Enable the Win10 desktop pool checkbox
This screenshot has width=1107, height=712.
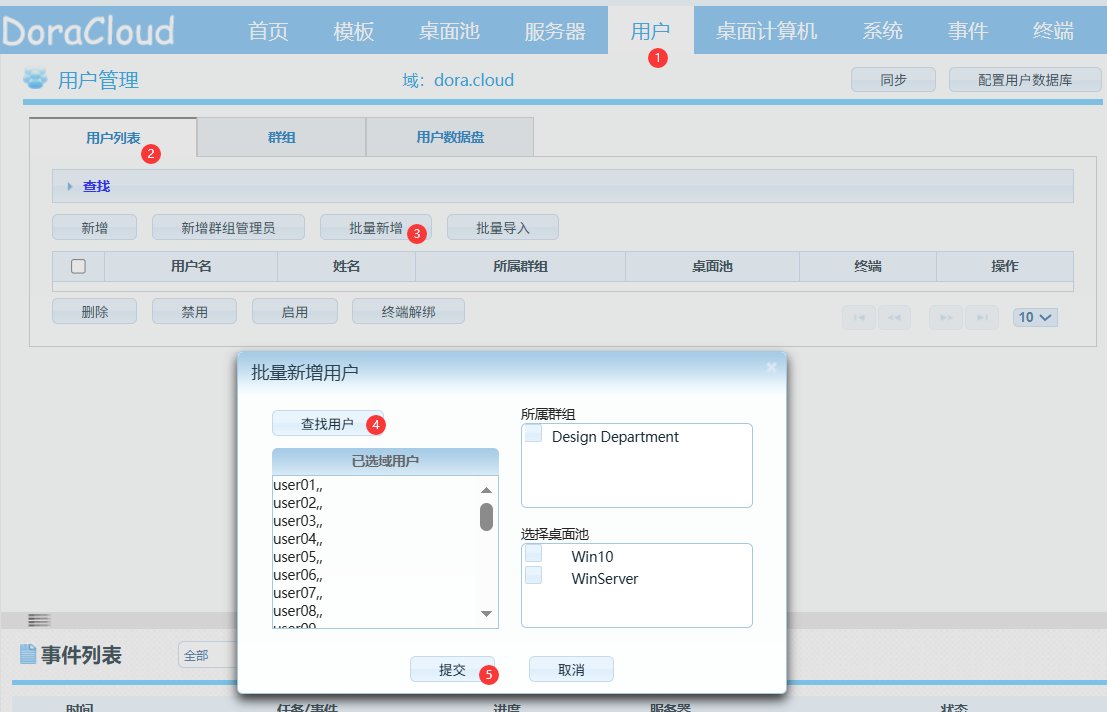click(534, 553)
